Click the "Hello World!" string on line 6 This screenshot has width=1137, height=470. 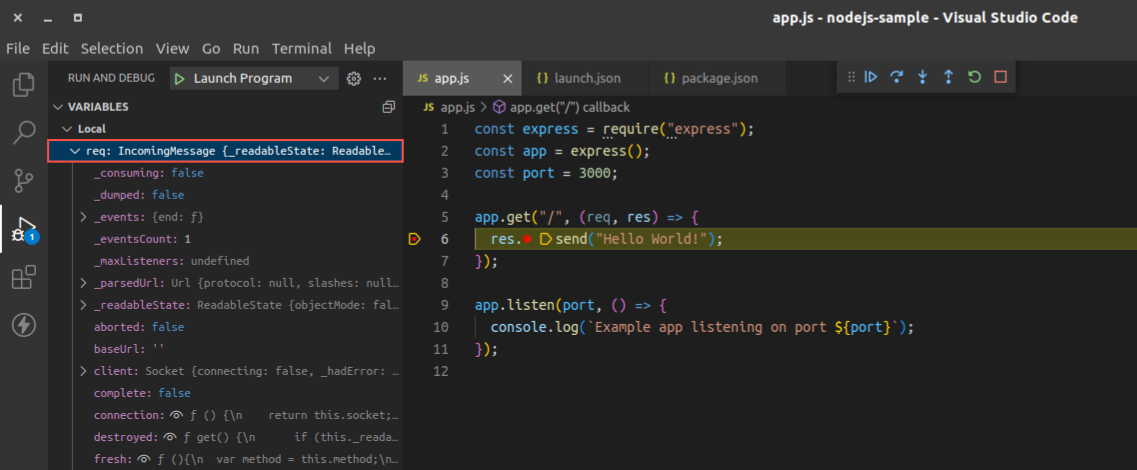coord(652,239)
